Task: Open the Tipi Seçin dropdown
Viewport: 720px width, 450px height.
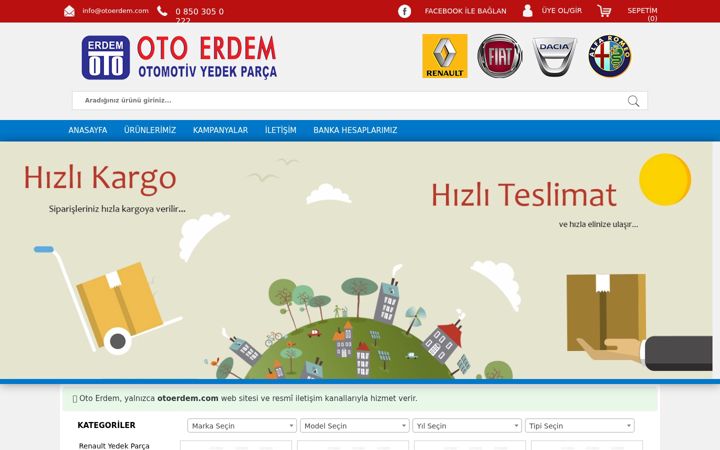Action: 579,426
